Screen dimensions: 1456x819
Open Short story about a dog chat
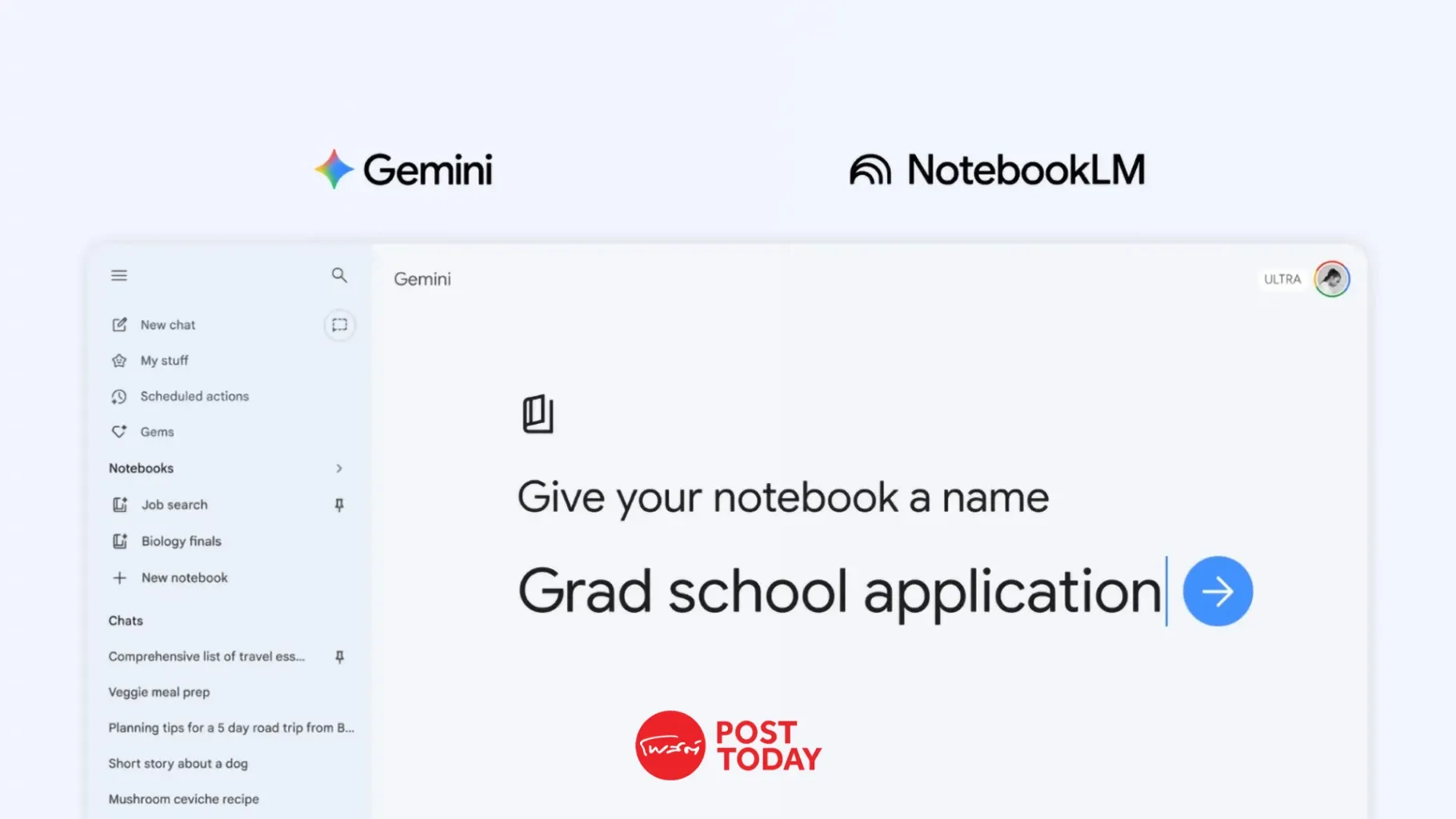pos(178,764)
